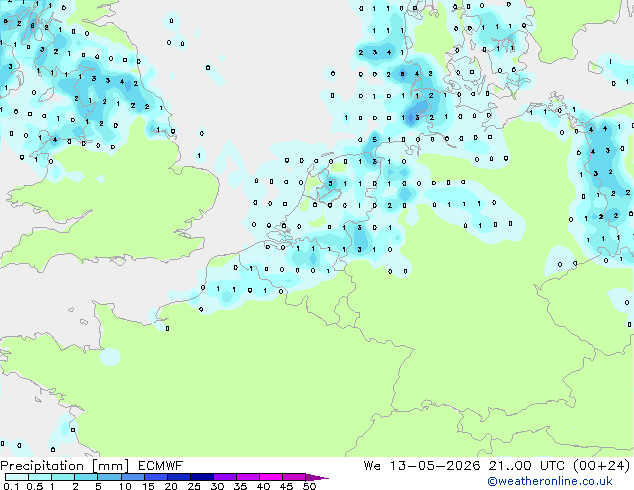Click the weatheronline.co.uk copyright link
634x490 pixels.
tap(550, 481)
